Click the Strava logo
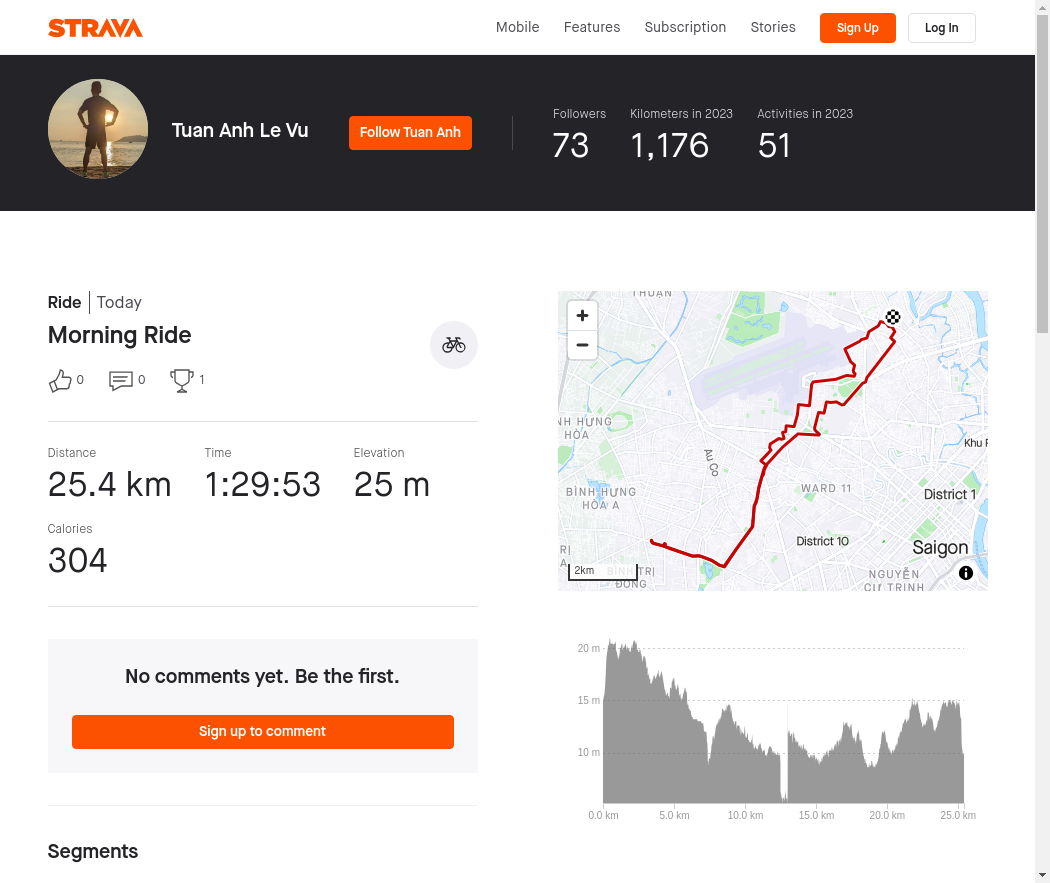 (x=95, y=28)
